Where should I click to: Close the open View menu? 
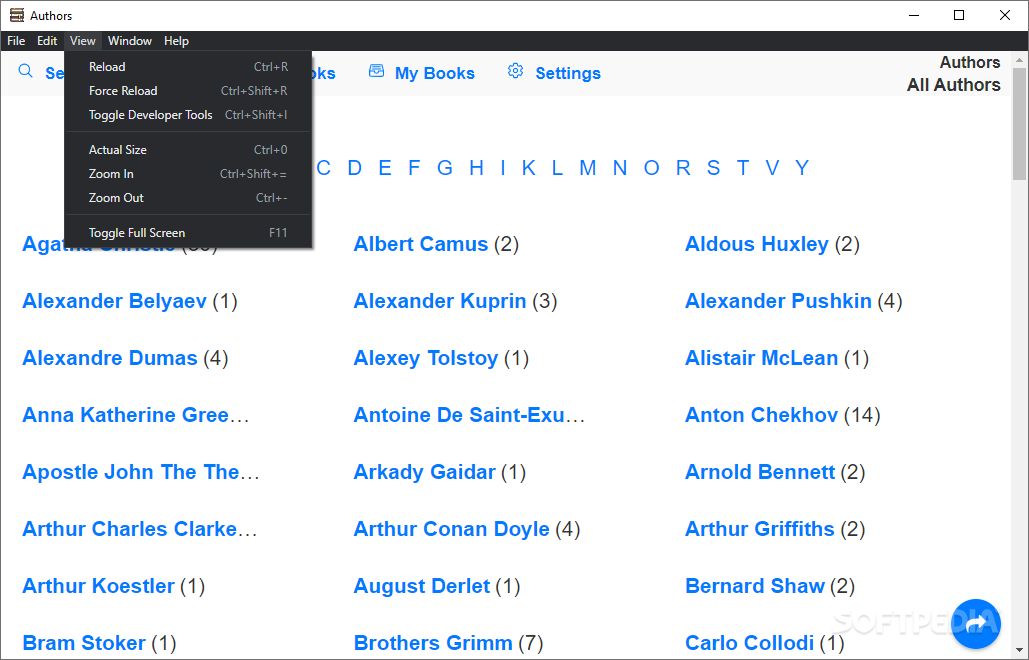pos(83,41)
